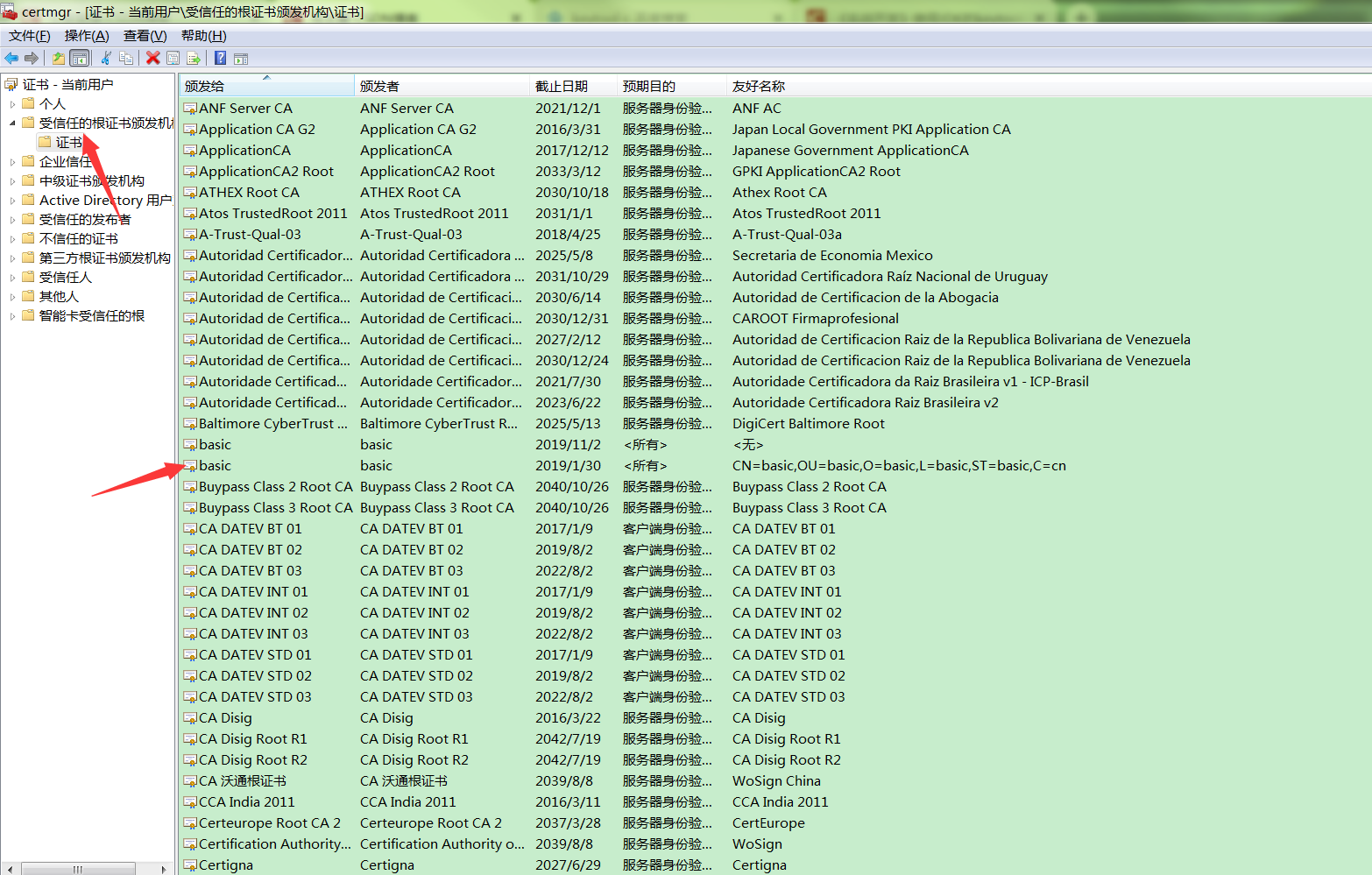Toggle the show/hide action pane icon

(x=241, y=58)
